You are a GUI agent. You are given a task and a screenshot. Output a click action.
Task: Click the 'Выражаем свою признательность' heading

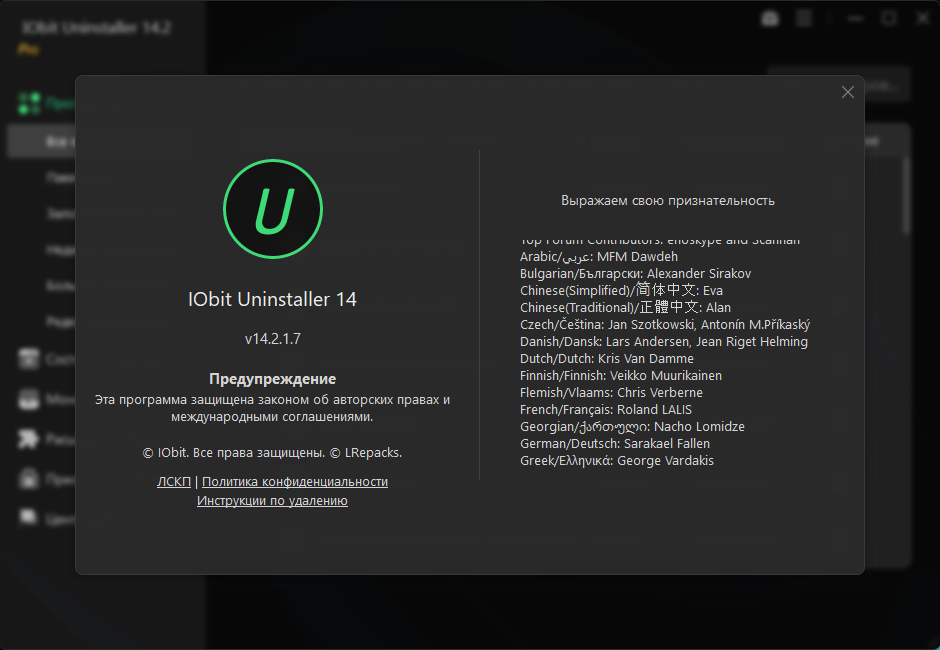click(668, 201)
